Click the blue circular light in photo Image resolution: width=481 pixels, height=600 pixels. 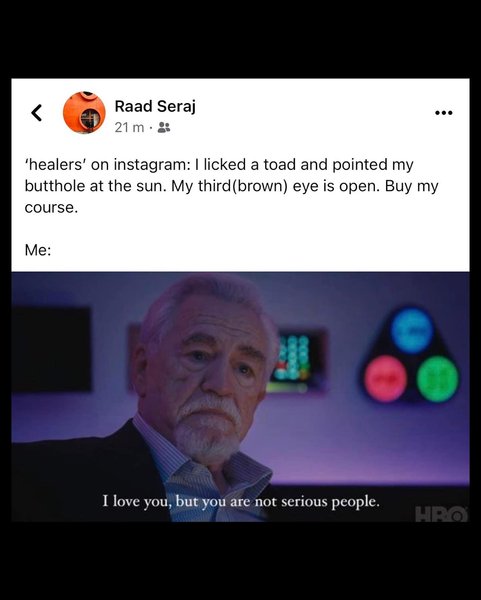coord(412,330)
